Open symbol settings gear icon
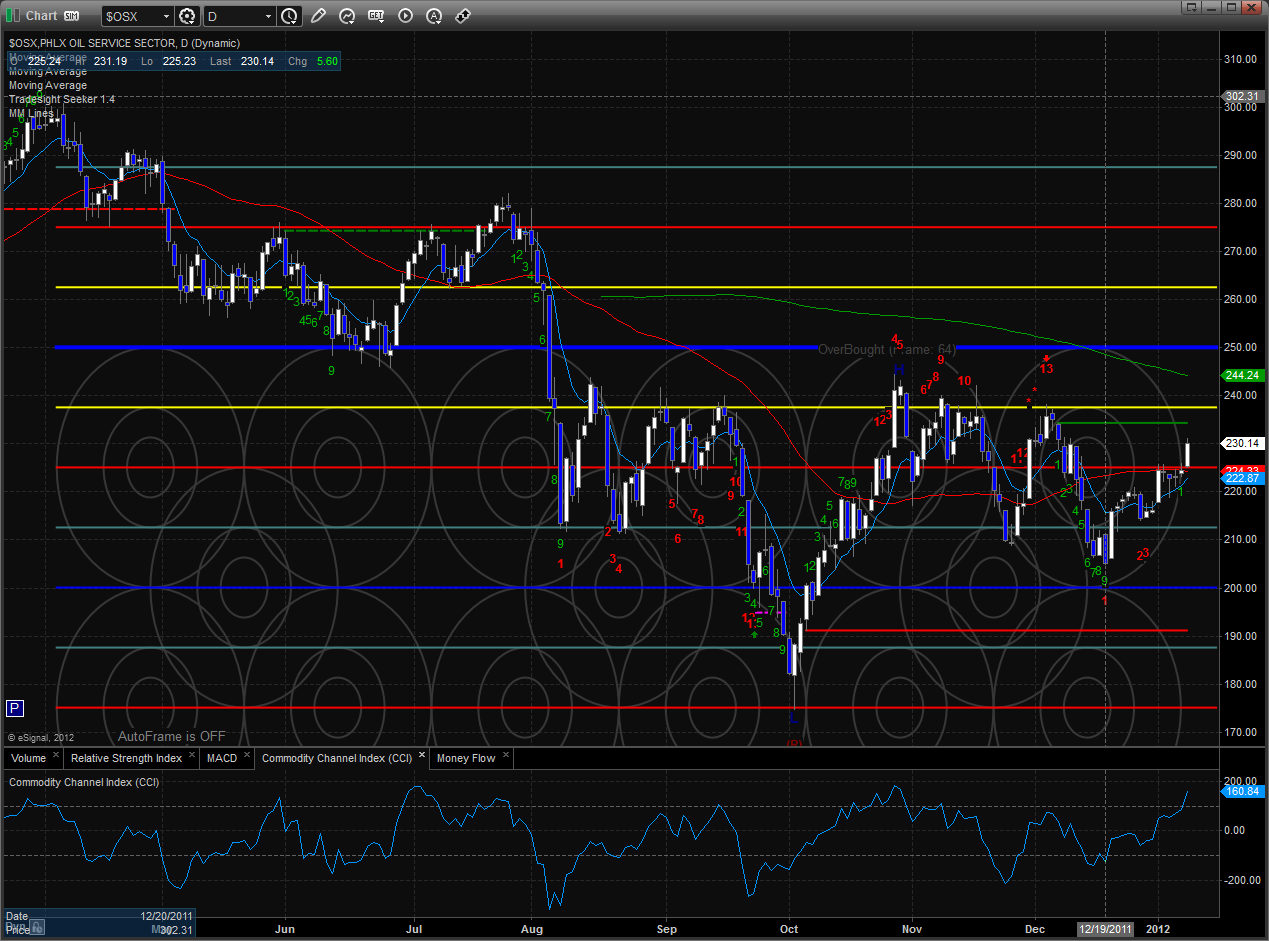This screenshot has width=1269, height=941. pyautogui.click(x=187, y=16)
